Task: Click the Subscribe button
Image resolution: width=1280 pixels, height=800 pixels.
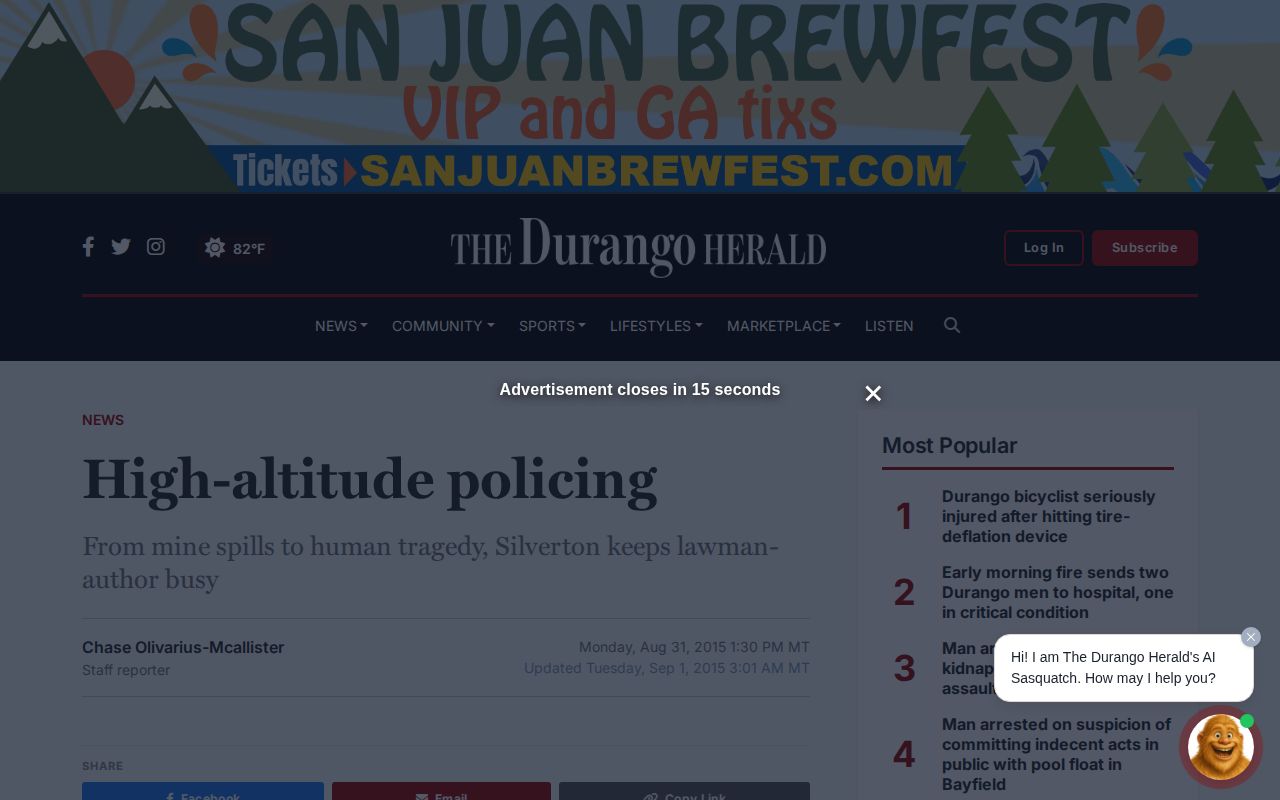Action: coord(1145,248)
